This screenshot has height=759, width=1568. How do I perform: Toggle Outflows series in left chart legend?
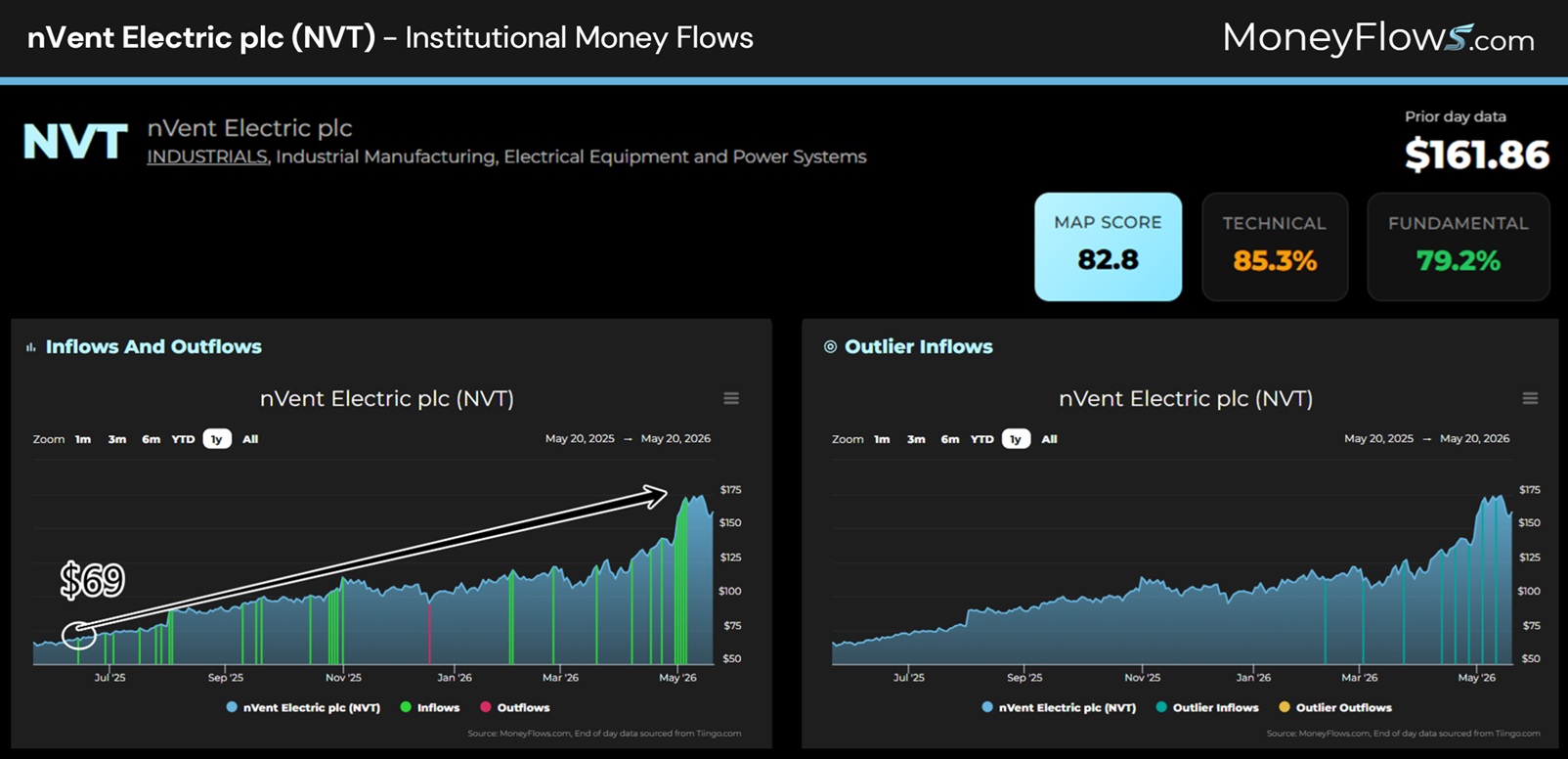(x=515, y=707)
